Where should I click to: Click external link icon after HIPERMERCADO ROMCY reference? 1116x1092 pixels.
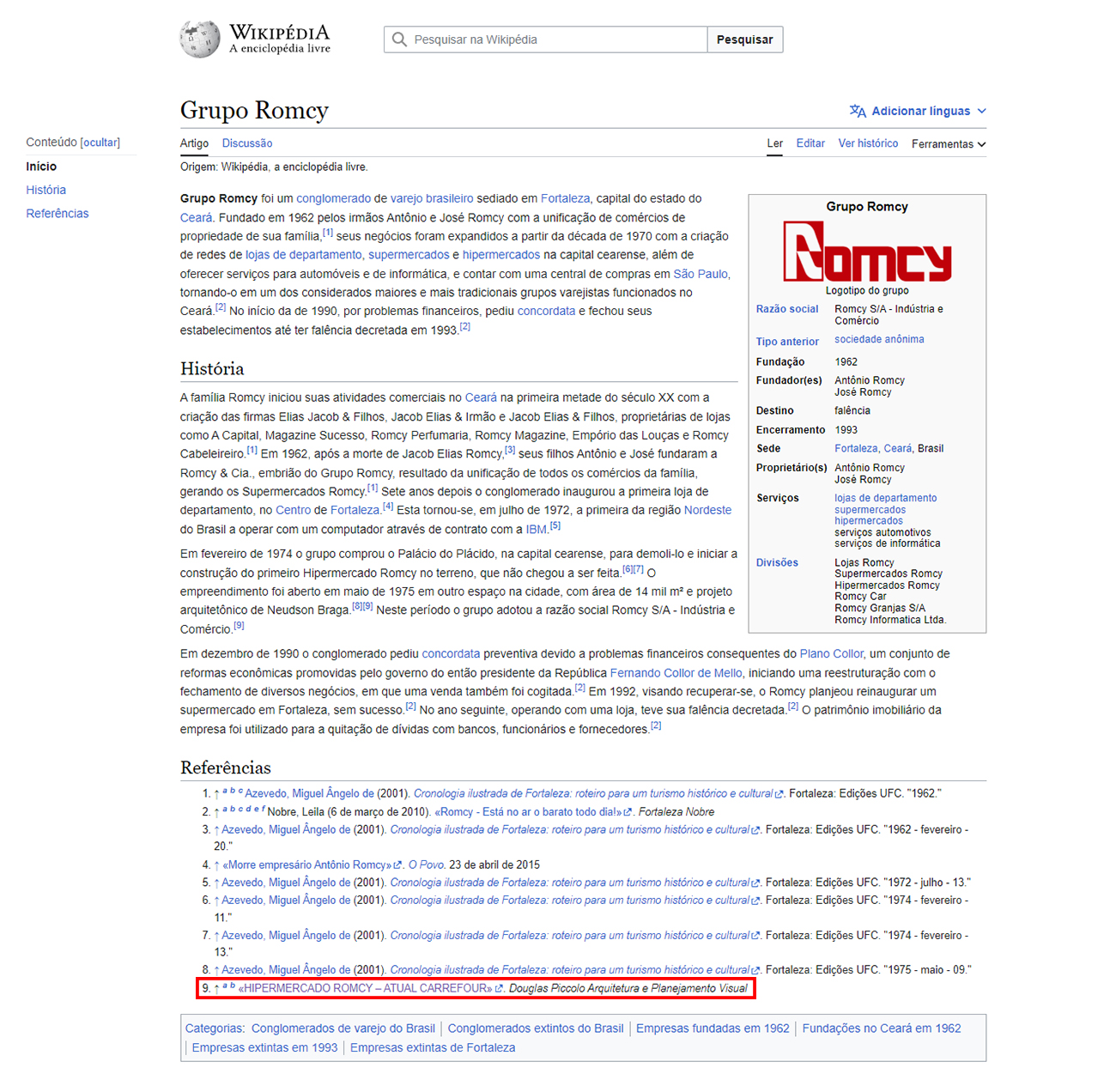(x=499, y=989)
